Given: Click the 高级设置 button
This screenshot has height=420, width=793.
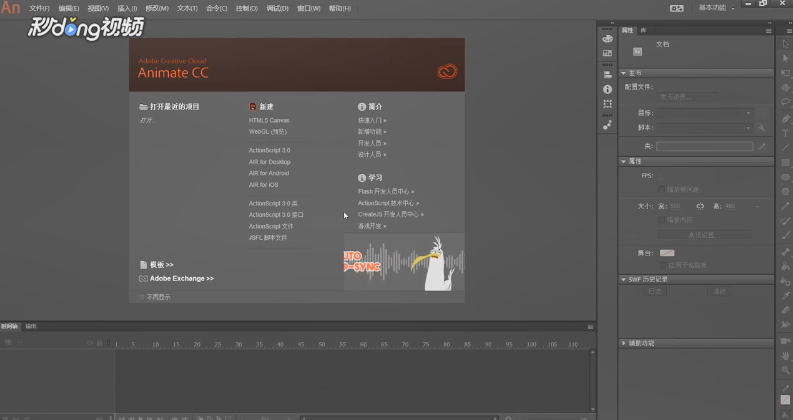Looking at the screenshot, I should pos(704,235).
